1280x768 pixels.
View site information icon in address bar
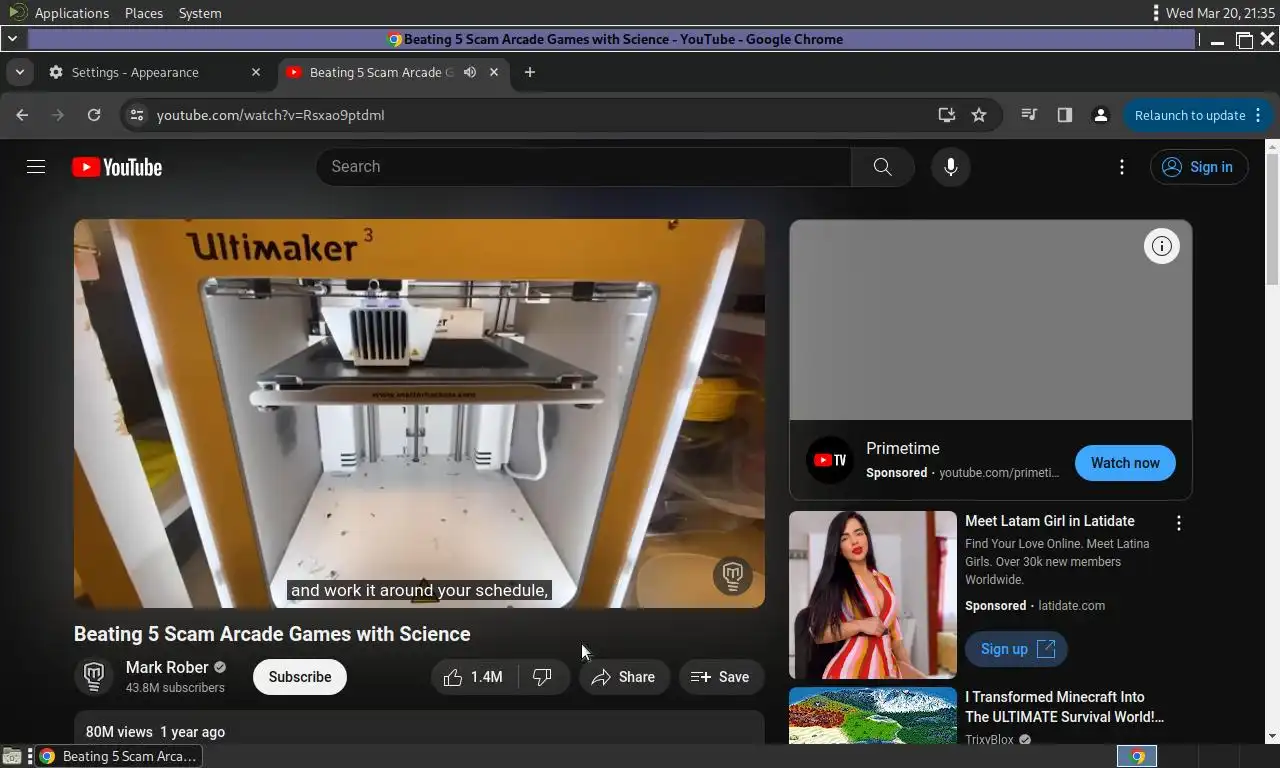pos(137,115)
